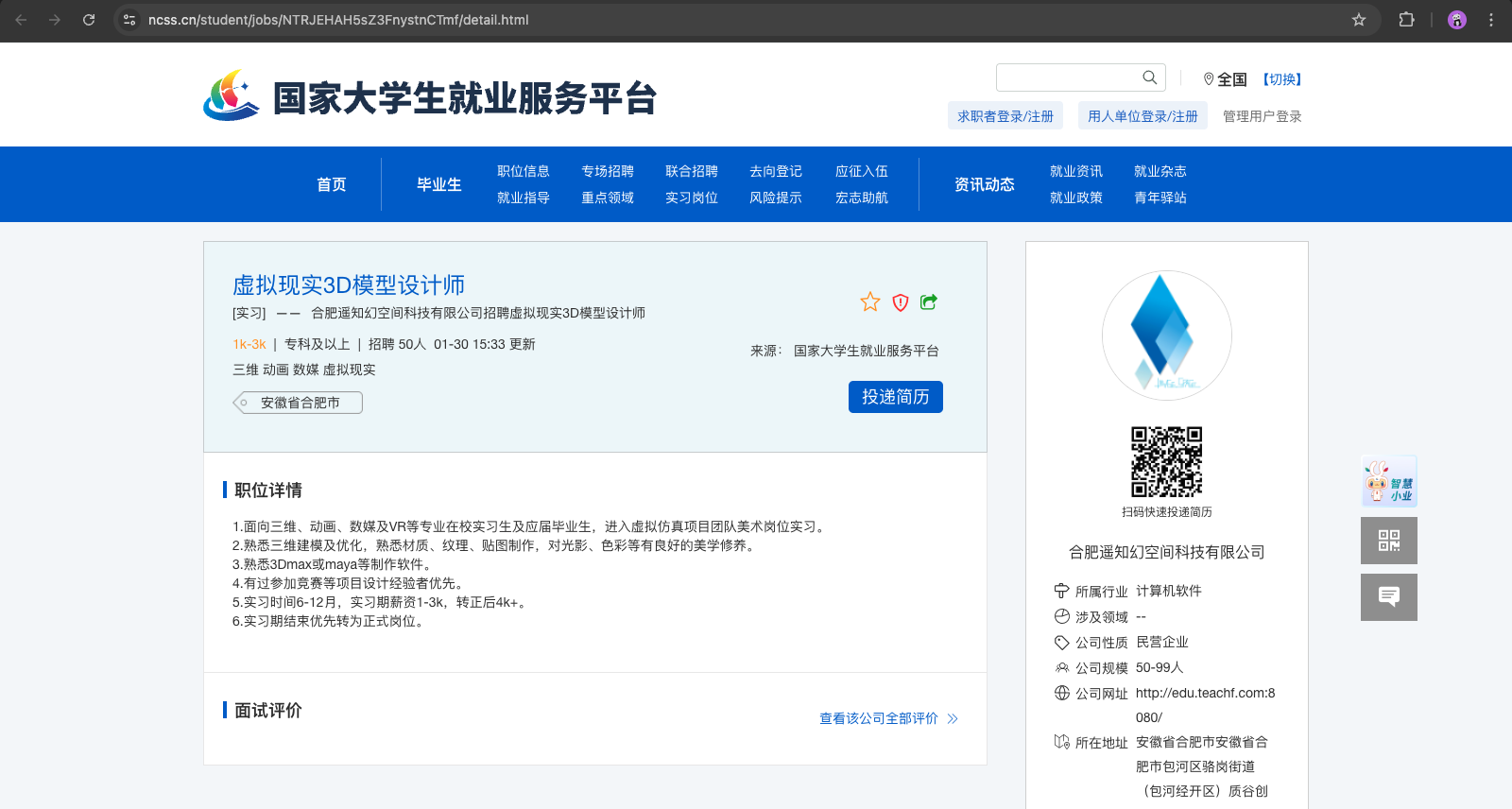Click the browser page reload icon

click(x=89, y=20)
